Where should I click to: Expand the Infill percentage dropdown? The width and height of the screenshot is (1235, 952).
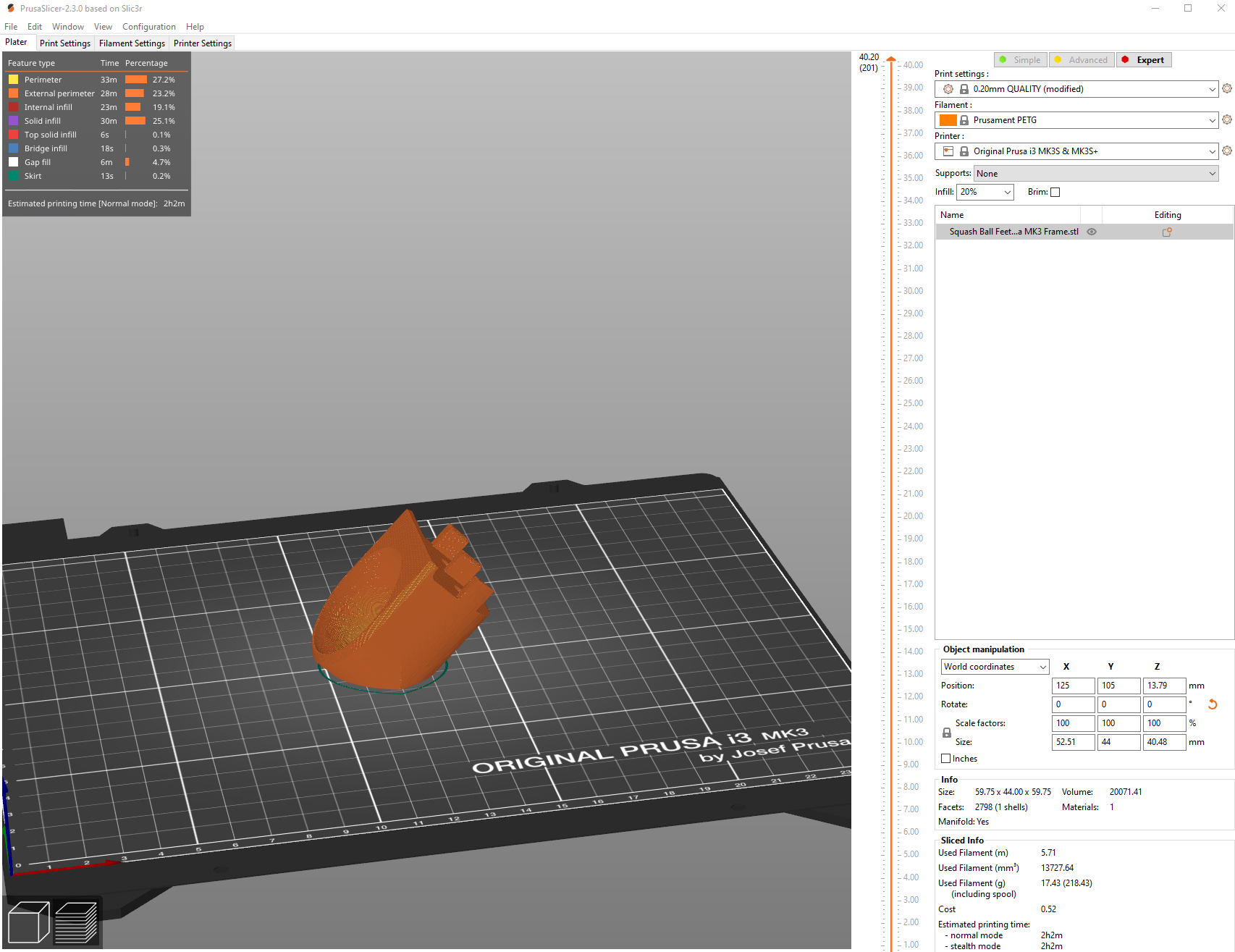point(985,192)
